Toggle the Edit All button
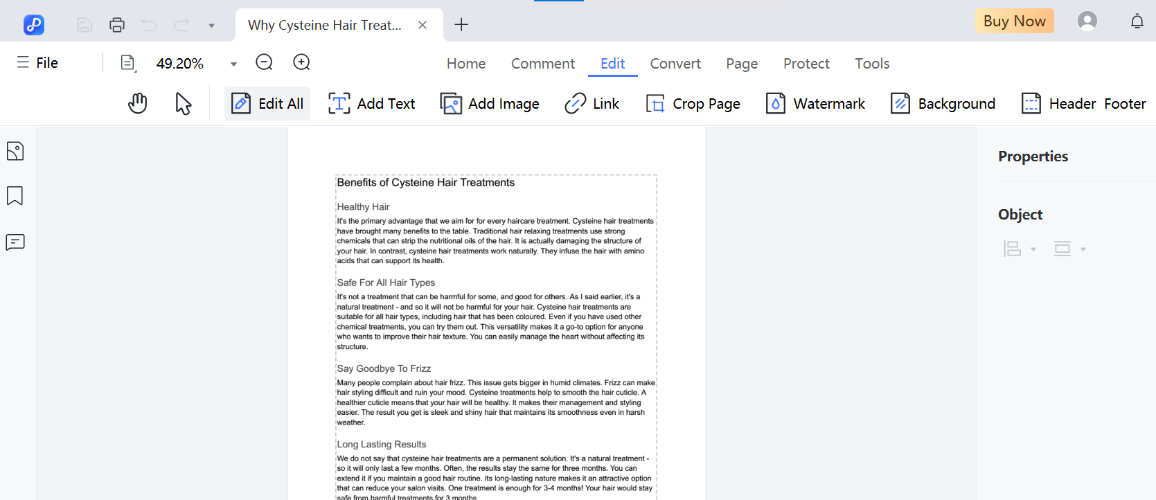This screenshot has height=500, width=1156. 268,103
